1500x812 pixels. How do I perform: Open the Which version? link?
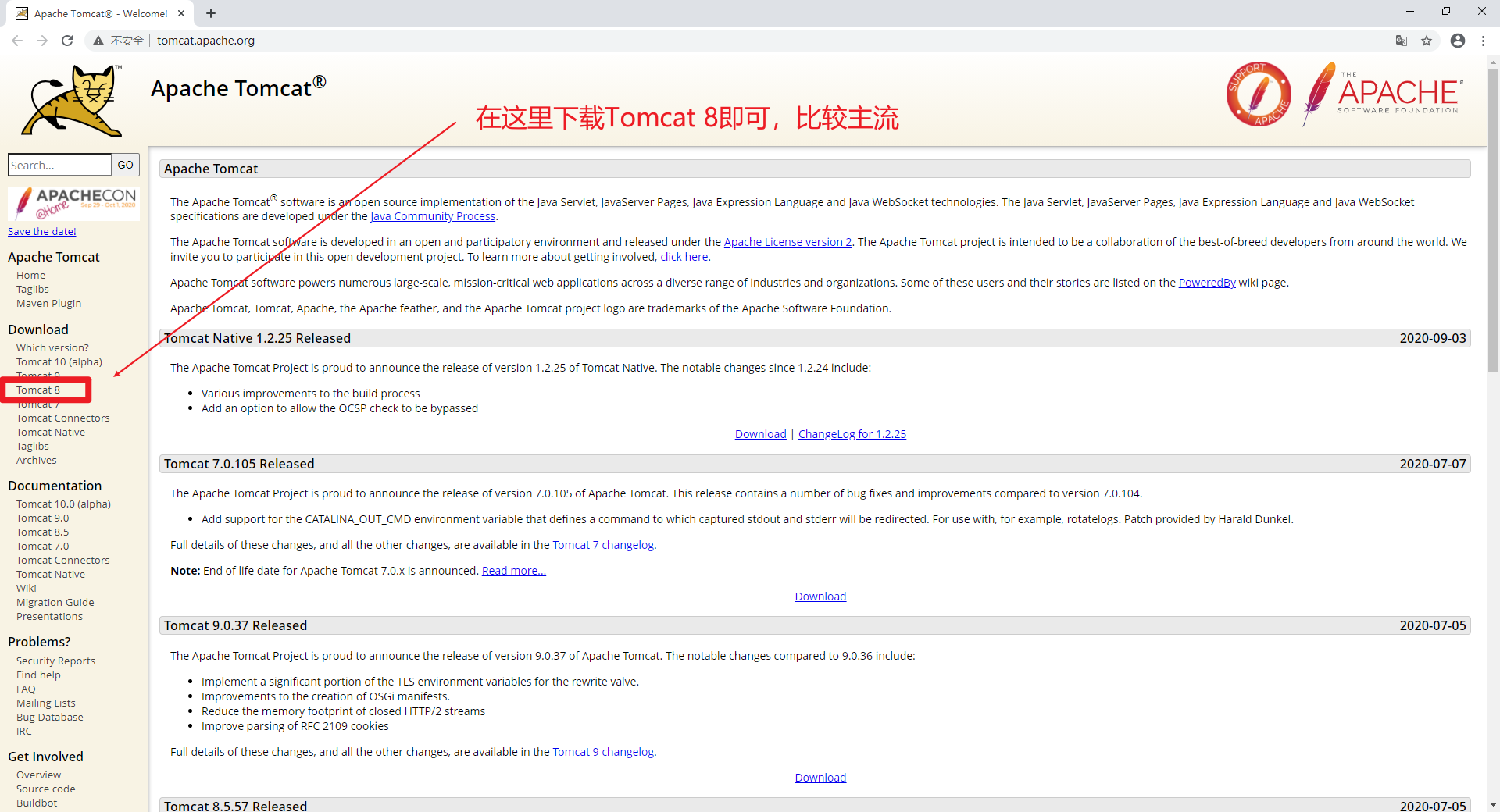52,347
